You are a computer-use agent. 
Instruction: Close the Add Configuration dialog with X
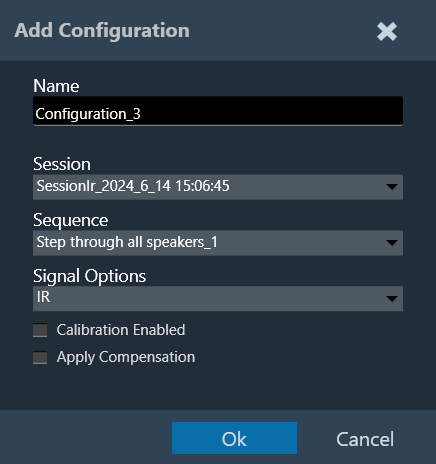pyautogui.click(x=387, y=32)
